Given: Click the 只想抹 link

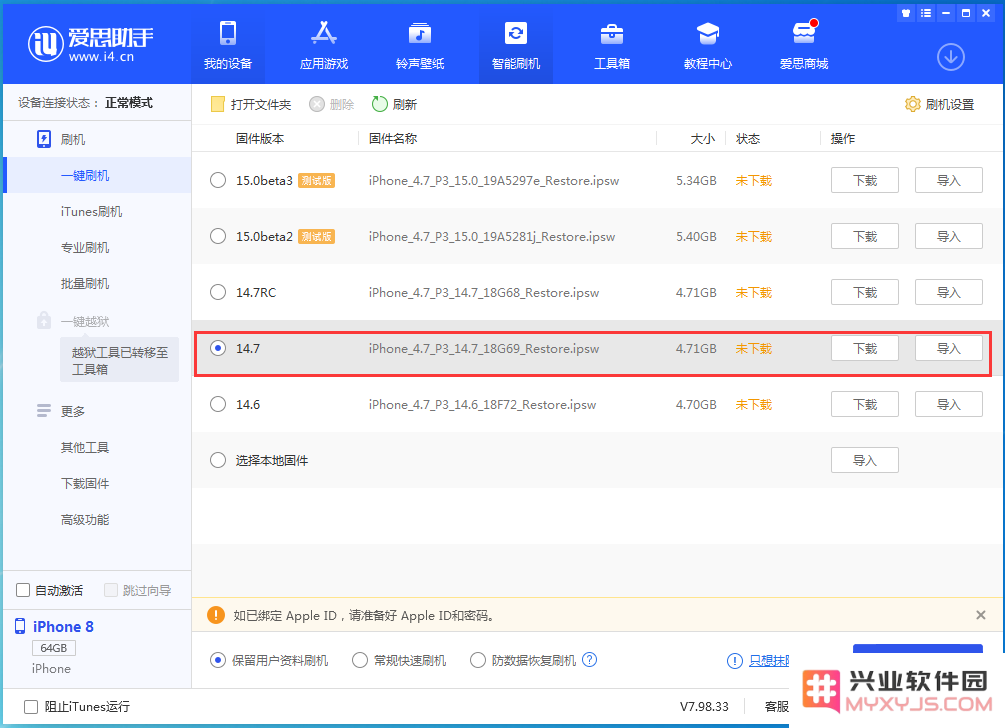Looking at the screenshot, I should pyautogui.click(x=769, y=661).
